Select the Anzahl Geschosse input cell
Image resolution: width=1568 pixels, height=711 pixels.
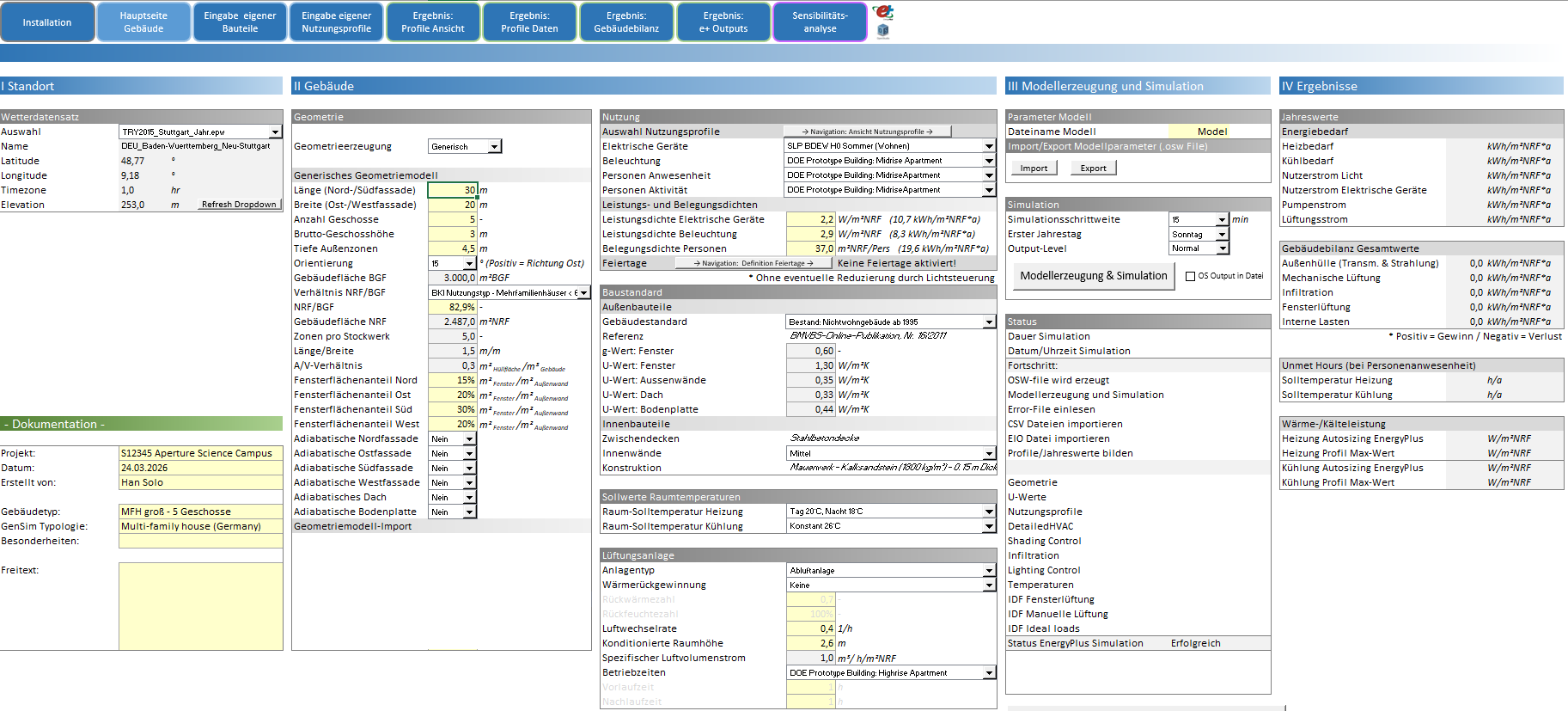pos(452,219)
